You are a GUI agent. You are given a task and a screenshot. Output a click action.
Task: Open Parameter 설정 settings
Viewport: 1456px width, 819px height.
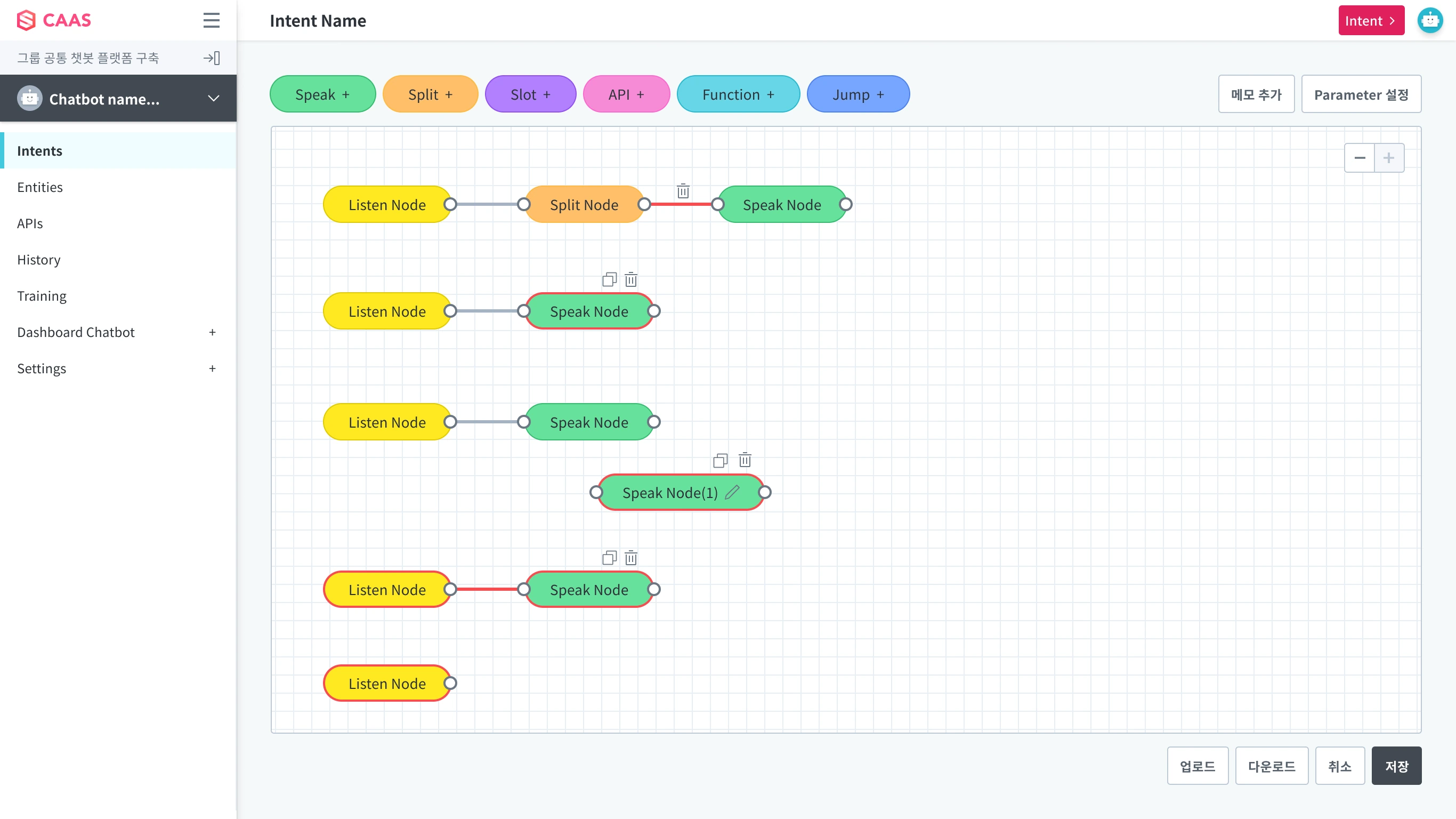1361,94
